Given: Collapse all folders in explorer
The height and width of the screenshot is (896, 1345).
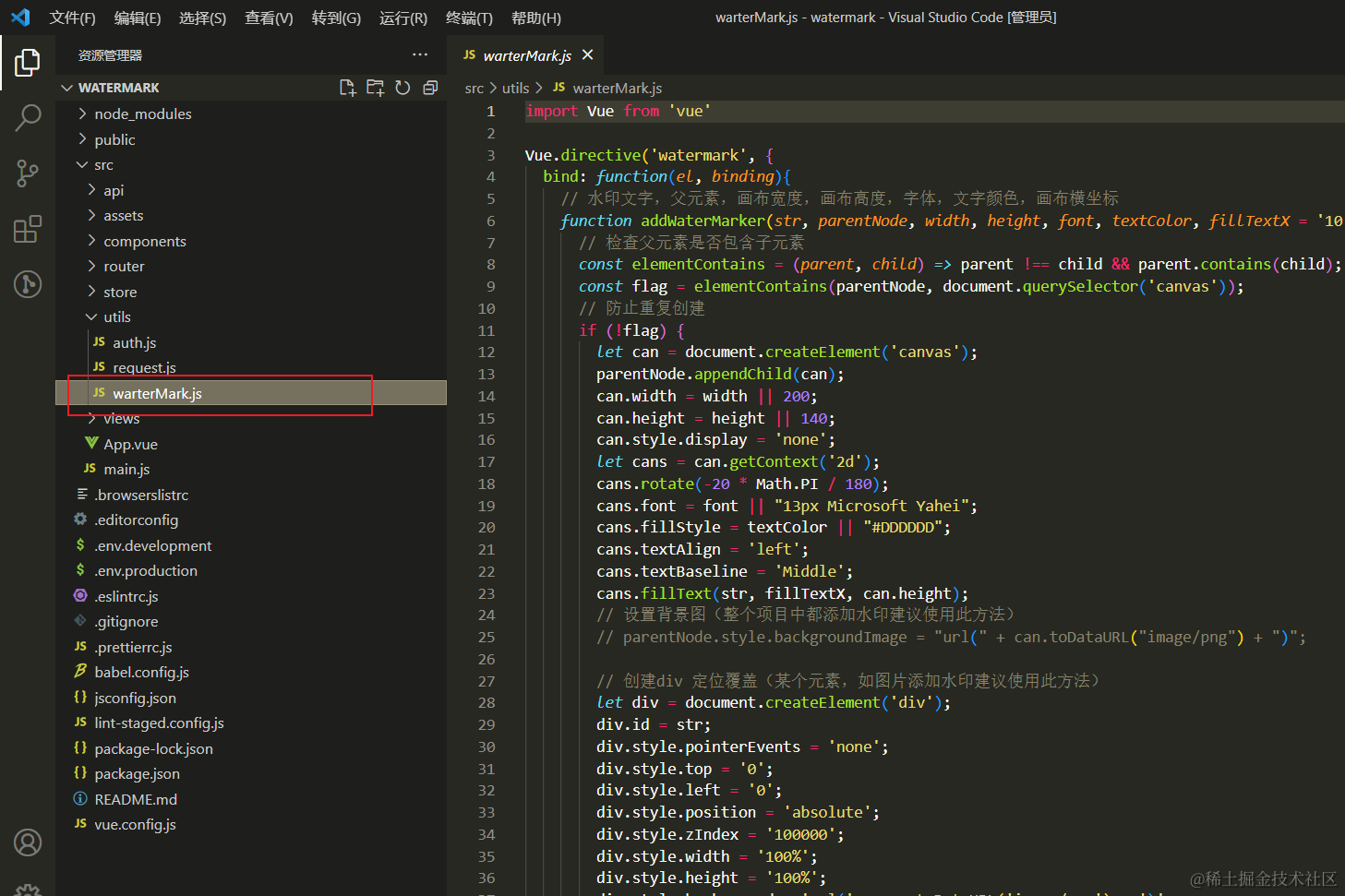Looking at the screenshot, I should [x=430, y=88].
